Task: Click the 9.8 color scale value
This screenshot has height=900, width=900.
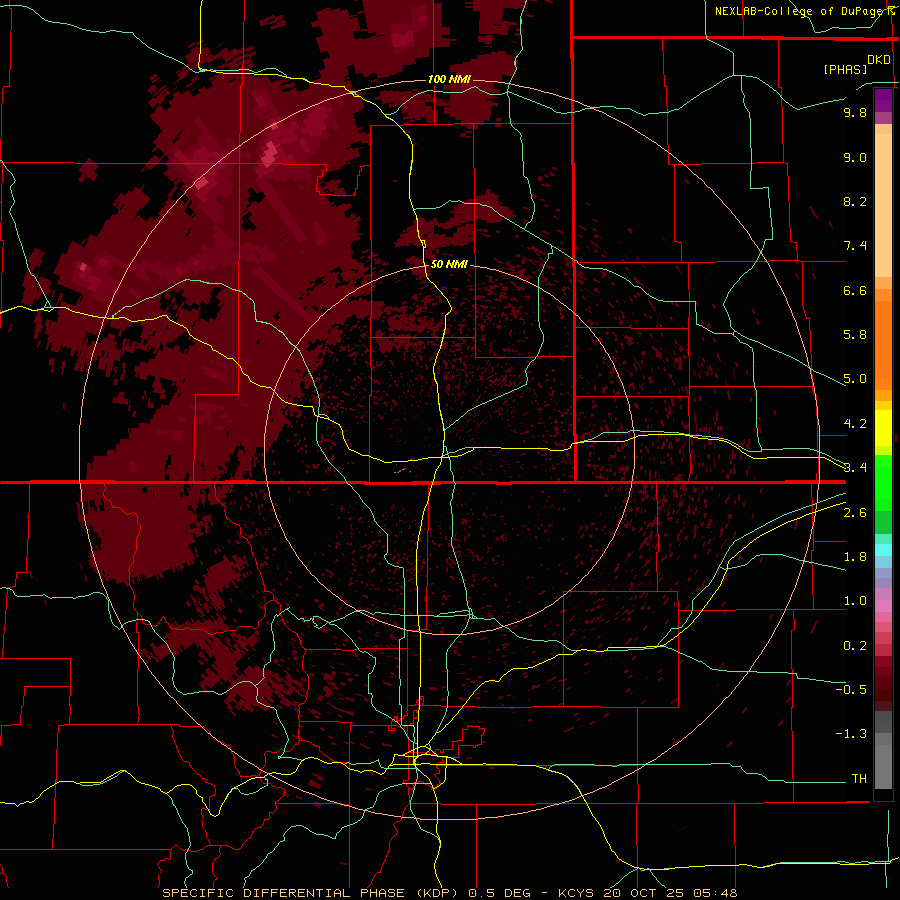Action: click(855, 112)
